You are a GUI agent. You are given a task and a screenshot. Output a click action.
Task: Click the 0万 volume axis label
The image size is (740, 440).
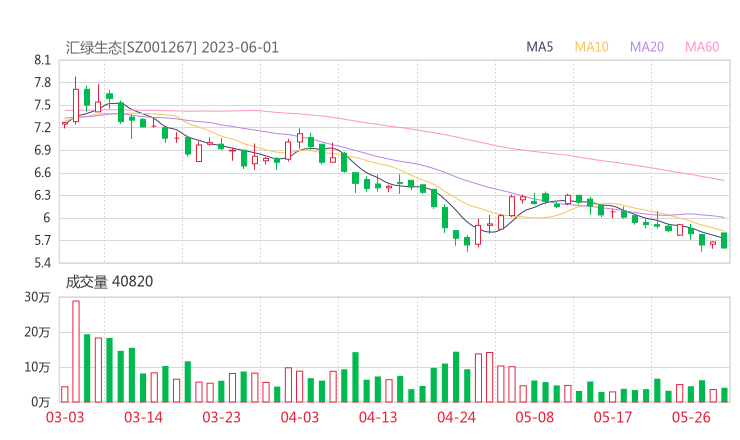41,402
